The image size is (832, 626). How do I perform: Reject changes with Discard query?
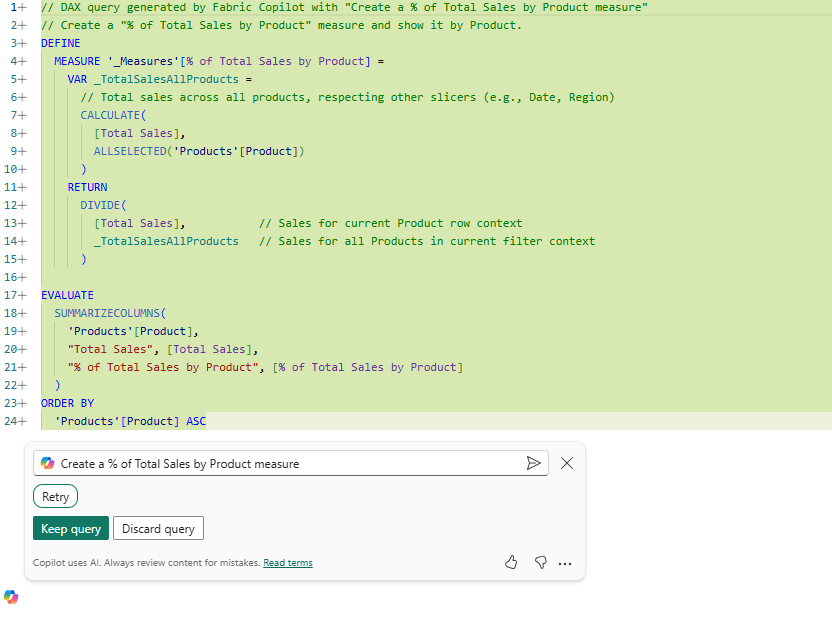click(x=158, y=529)
